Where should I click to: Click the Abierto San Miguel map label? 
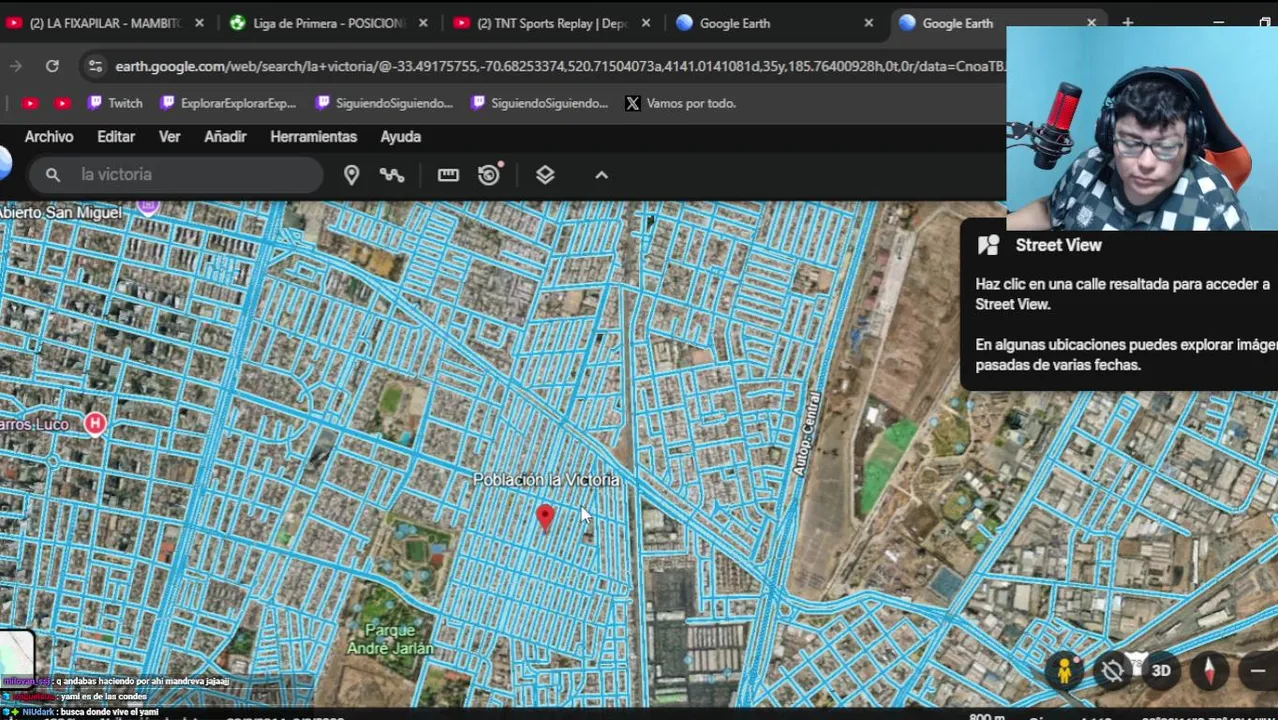pos(61,212)
